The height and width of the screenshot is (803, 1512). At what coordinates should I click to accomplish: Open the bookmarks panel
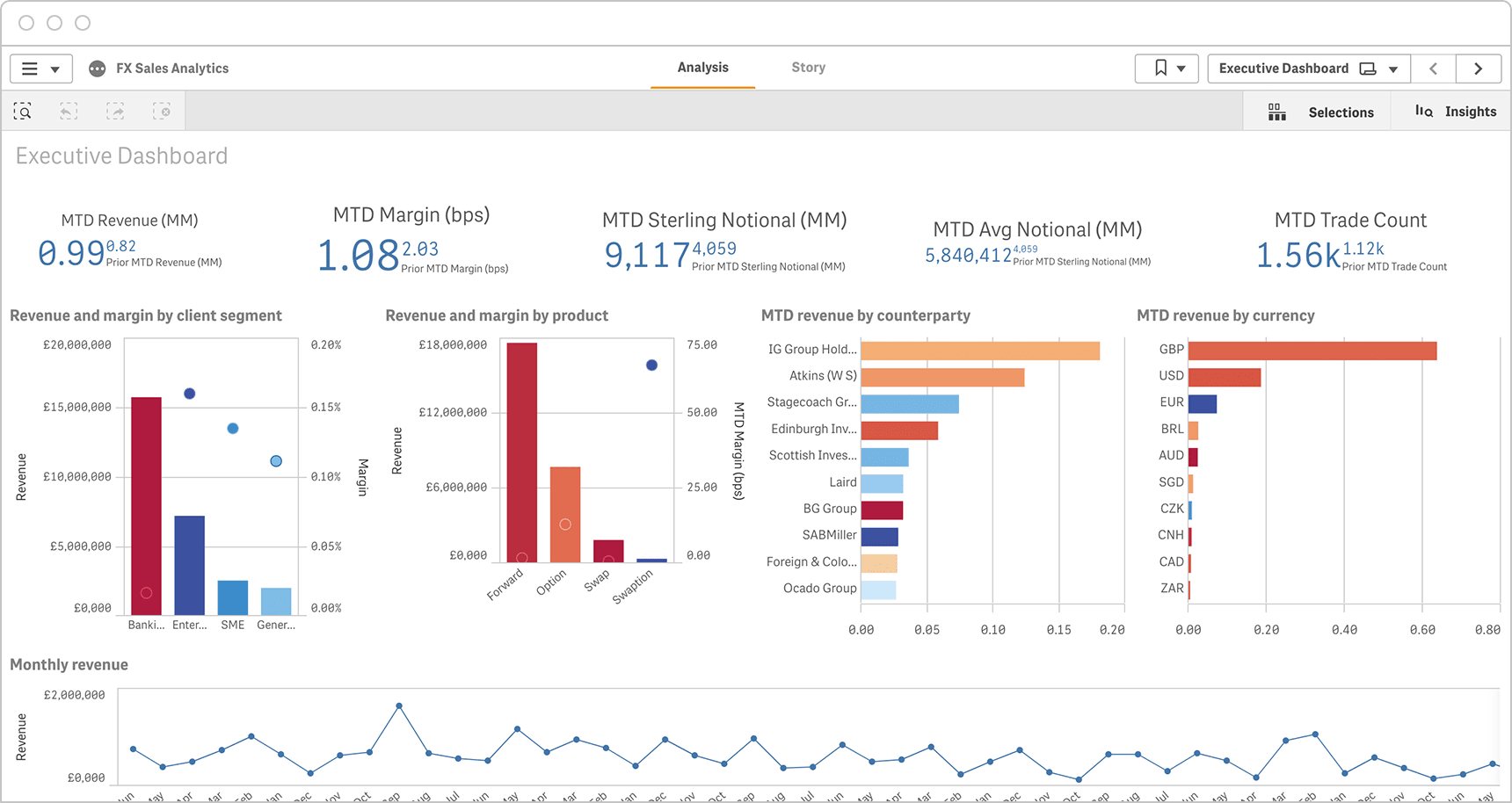coord(1159,68)
